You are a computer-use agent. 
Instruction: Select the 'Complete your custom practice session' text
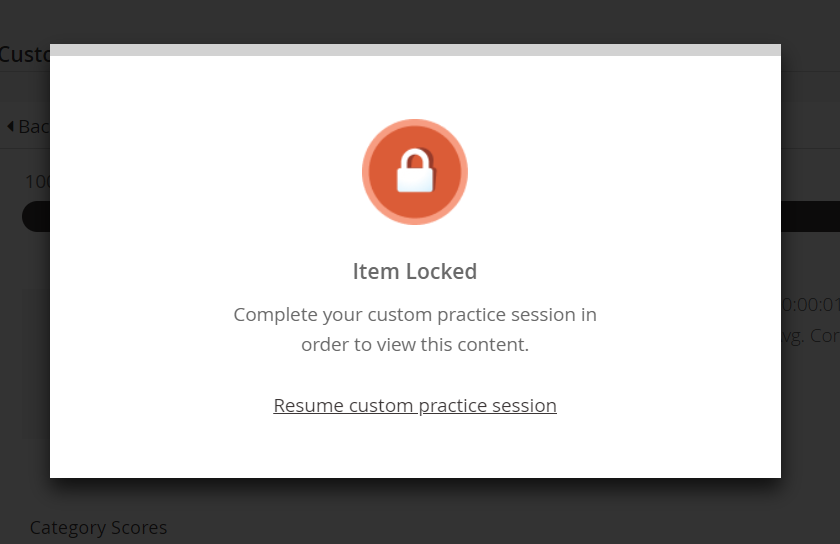(415, 315)
